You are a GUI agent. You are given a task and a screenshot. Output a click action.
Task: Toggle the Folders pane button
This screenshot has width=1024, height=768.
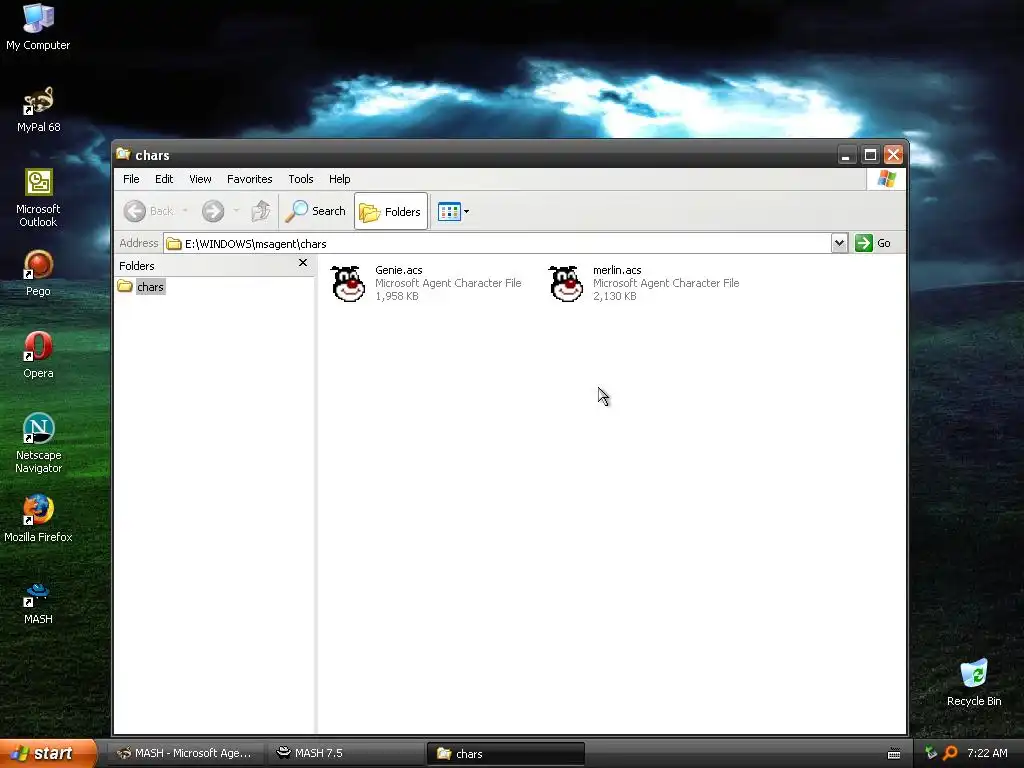point(391,212)
